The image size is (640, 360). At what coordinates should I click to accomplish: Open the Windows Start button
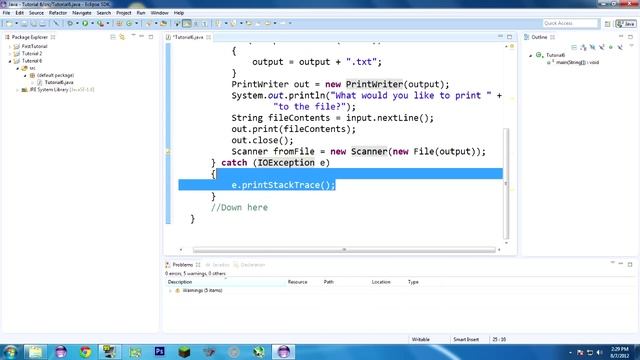[x=10, y=352]
